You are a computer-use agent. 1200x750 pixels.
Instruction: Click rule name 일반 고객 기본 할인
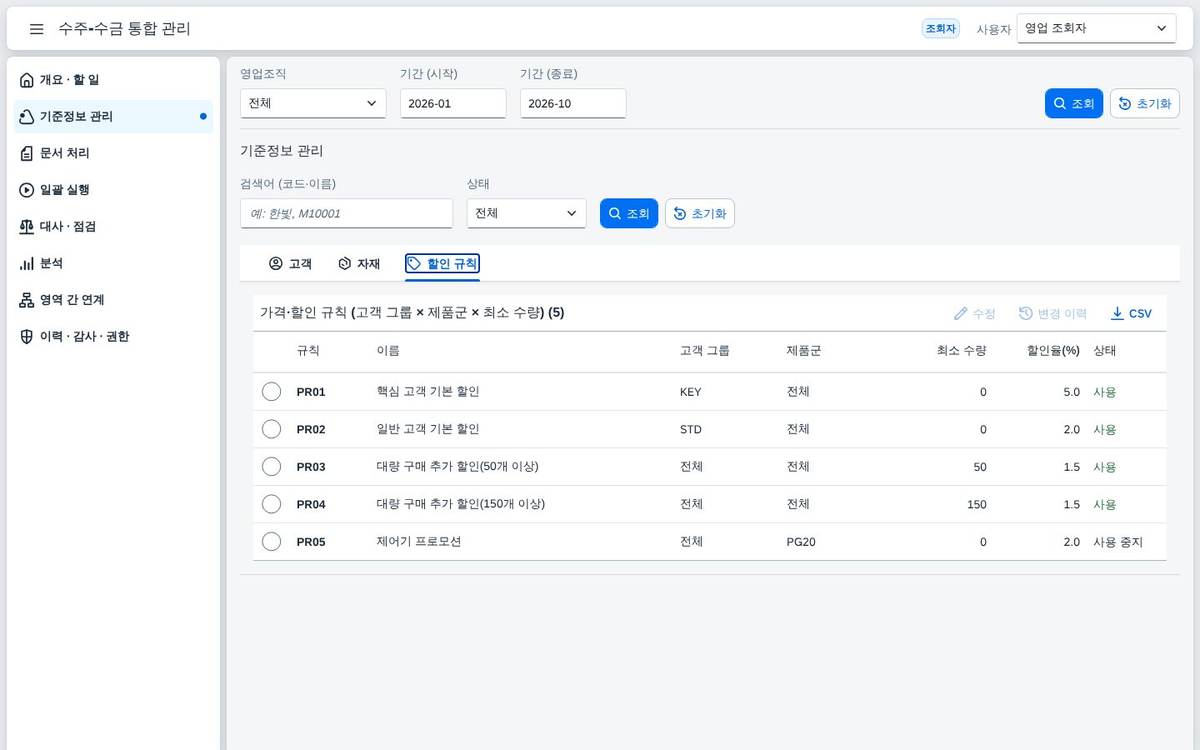pos(428,429)
